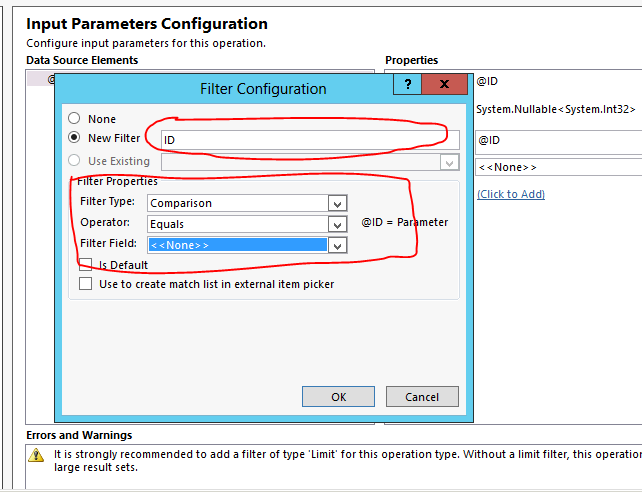Click the System.Nullable<System.Int32> type value
642x492 pixels.
click(553, 109)
